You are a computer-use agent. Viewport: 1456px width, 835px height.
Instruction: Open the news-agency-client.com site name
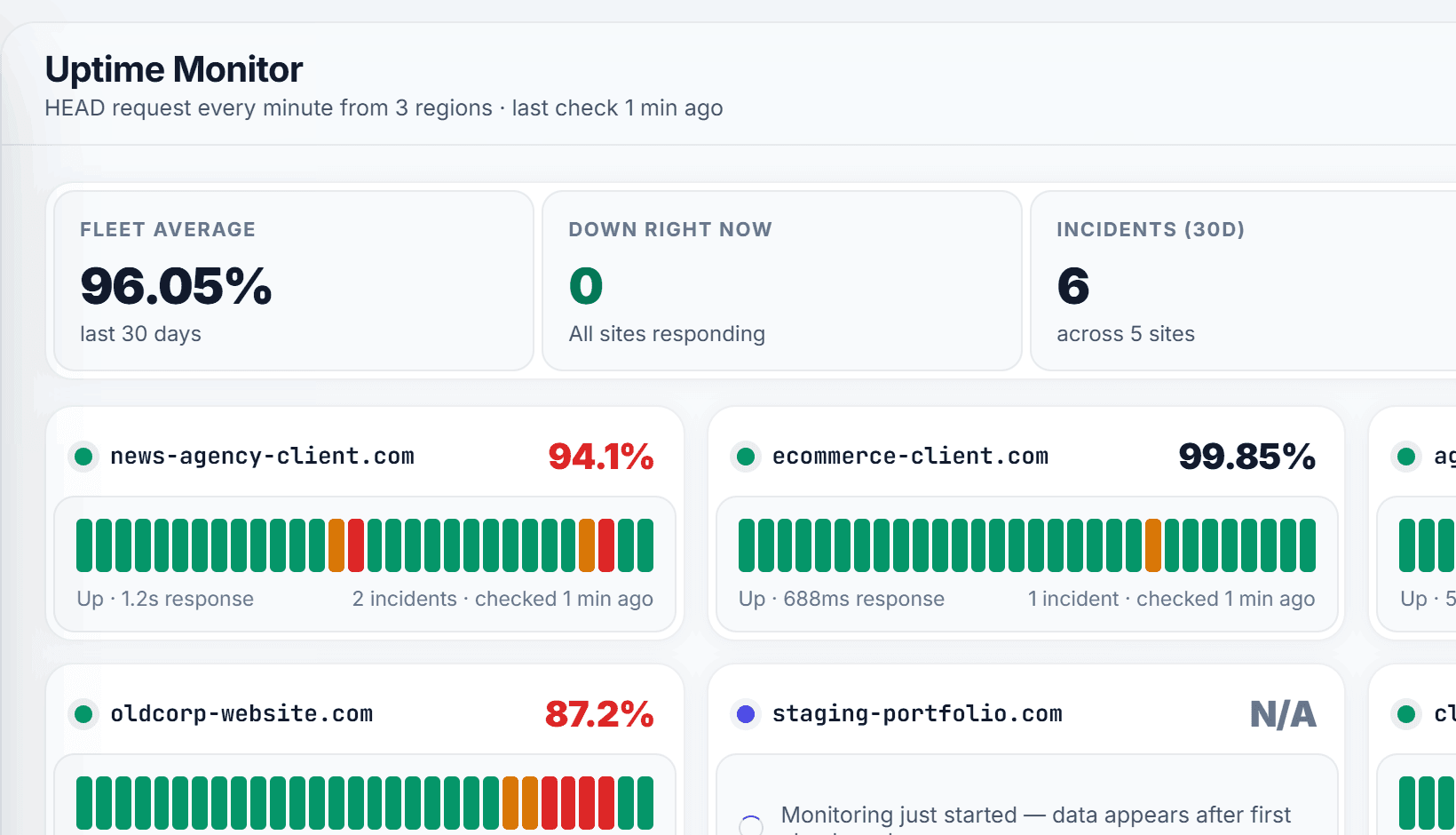point(262,457)
